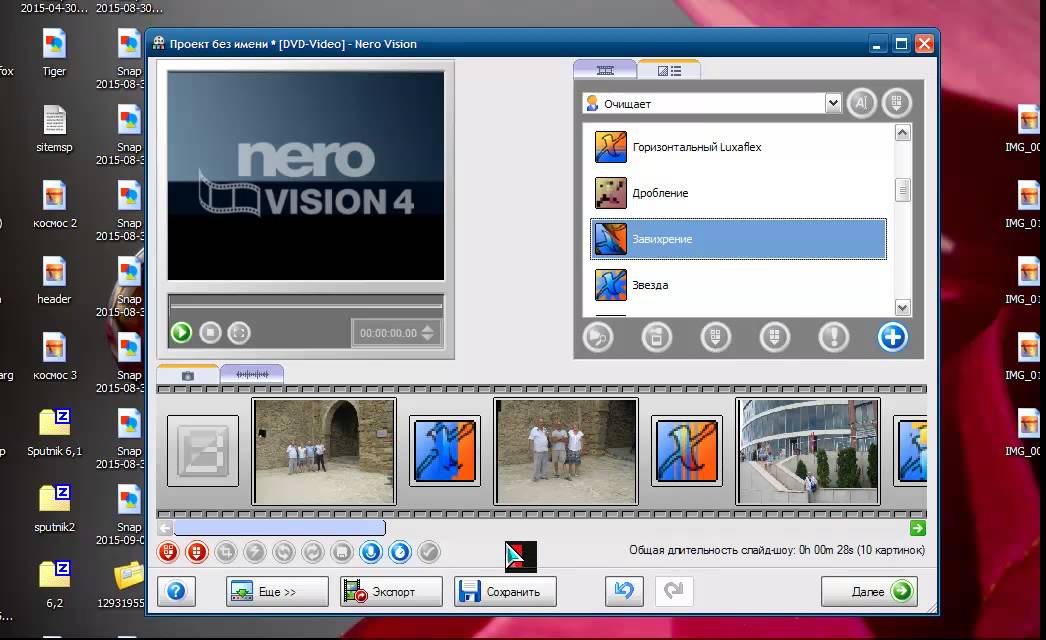Click the Stop button under preview
1046x640 pixels.
click(x=210, y=332)
